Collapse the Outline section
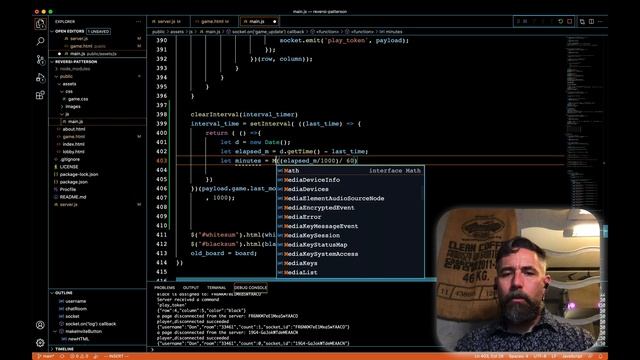The height and width of the screenshot is (360, 640). pyautogui.click(x=64, y=293)
